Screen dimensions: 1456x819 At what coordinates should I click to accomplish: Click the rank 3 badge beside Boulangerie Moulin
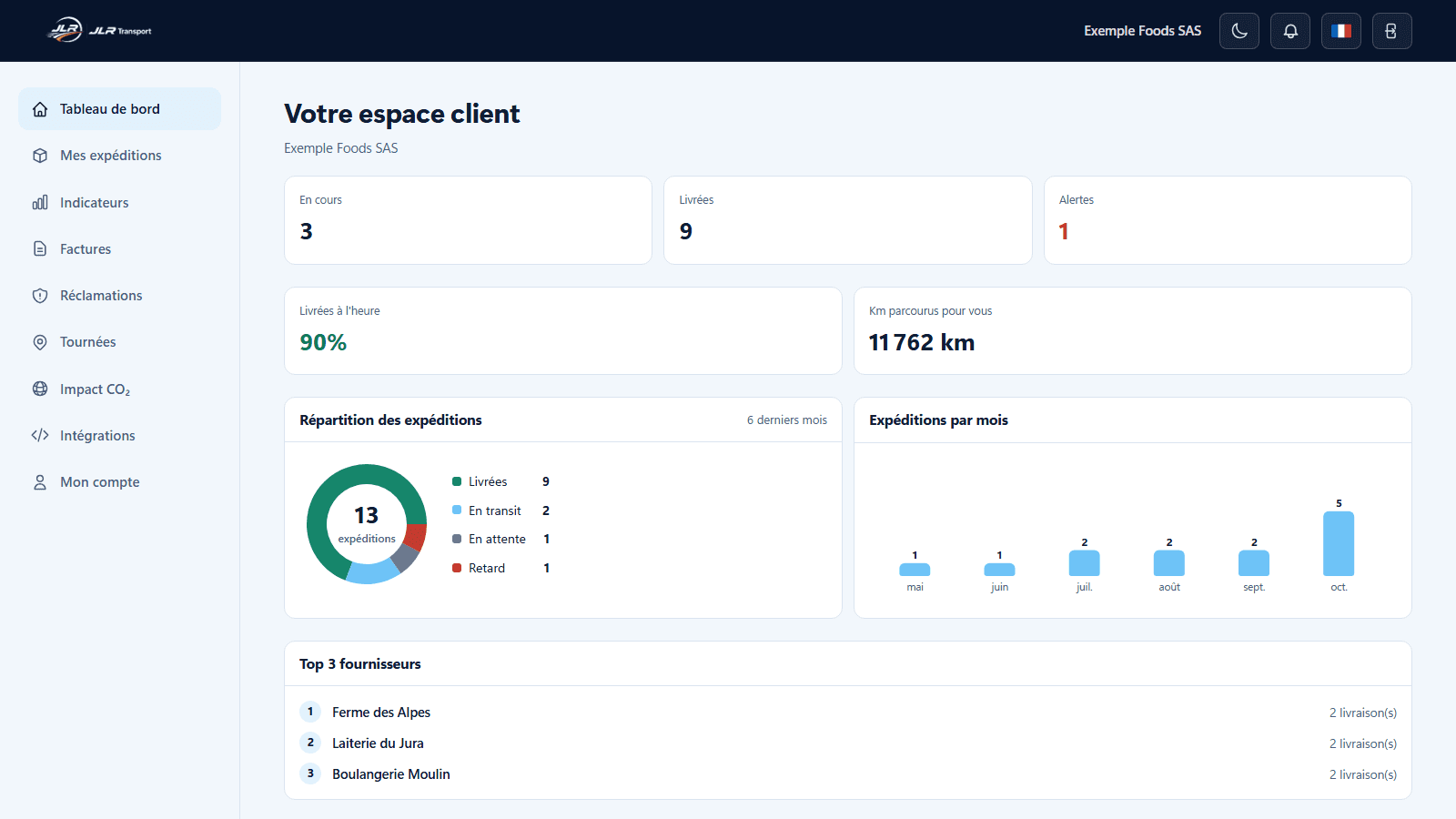click(x=310, y=773)
